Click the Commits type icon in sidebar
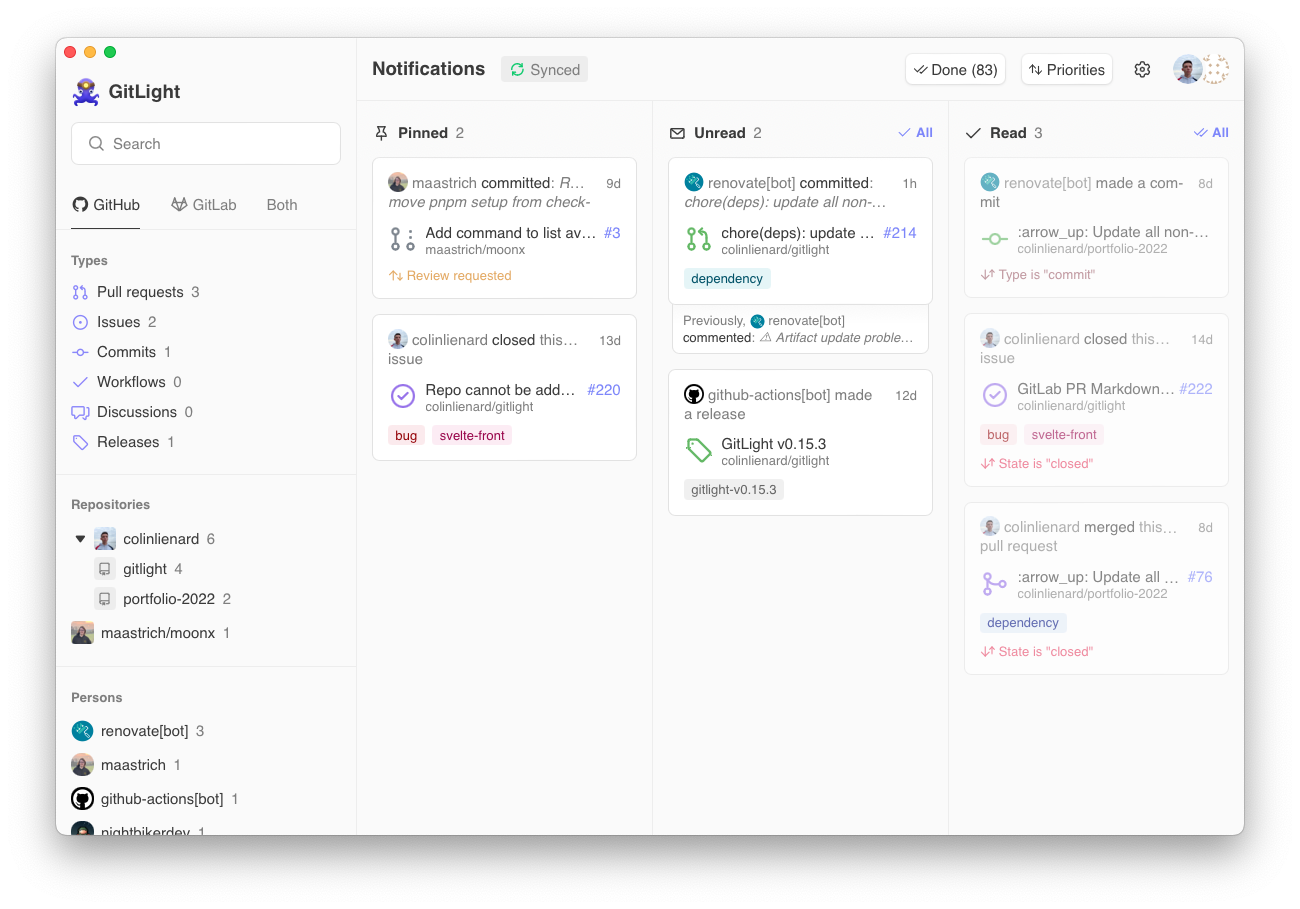 (80, 352)
